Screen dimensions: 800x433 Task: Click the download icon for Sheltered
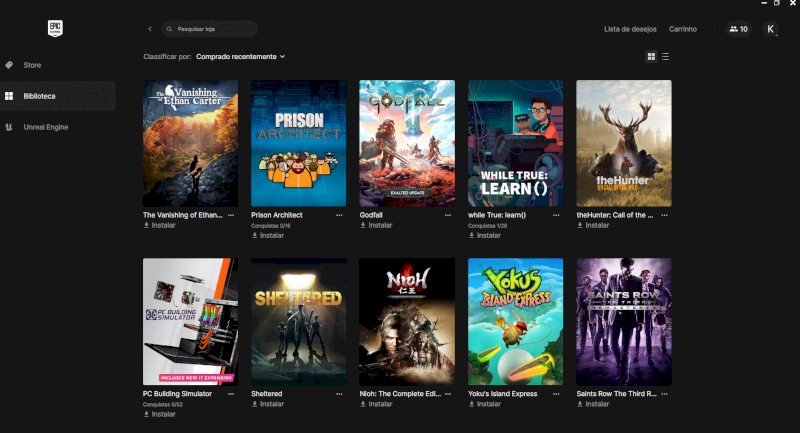[x=255, y=404]
